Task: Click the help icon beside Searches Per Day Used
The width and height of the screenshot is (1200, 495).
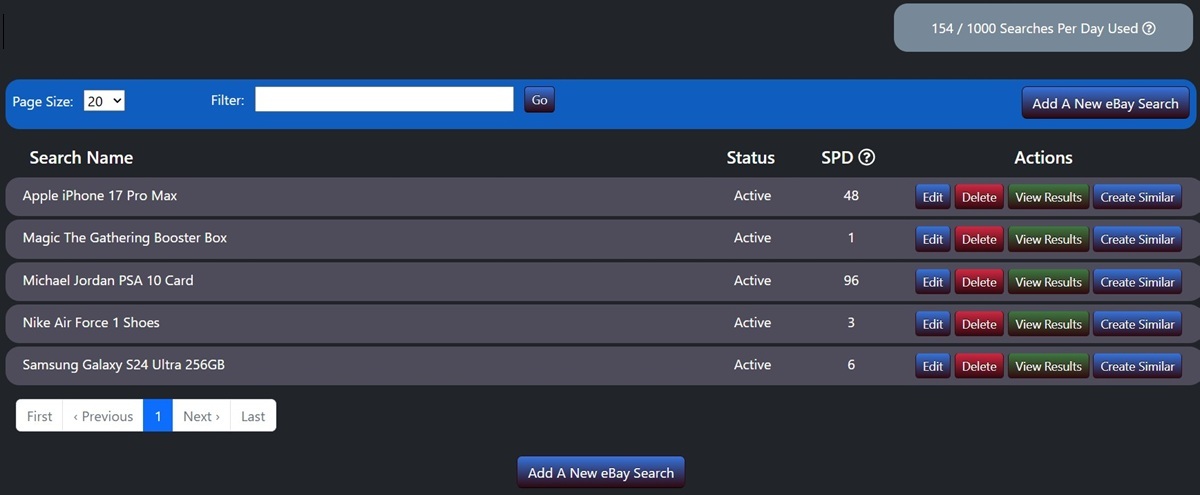Action: point(1149,29)
